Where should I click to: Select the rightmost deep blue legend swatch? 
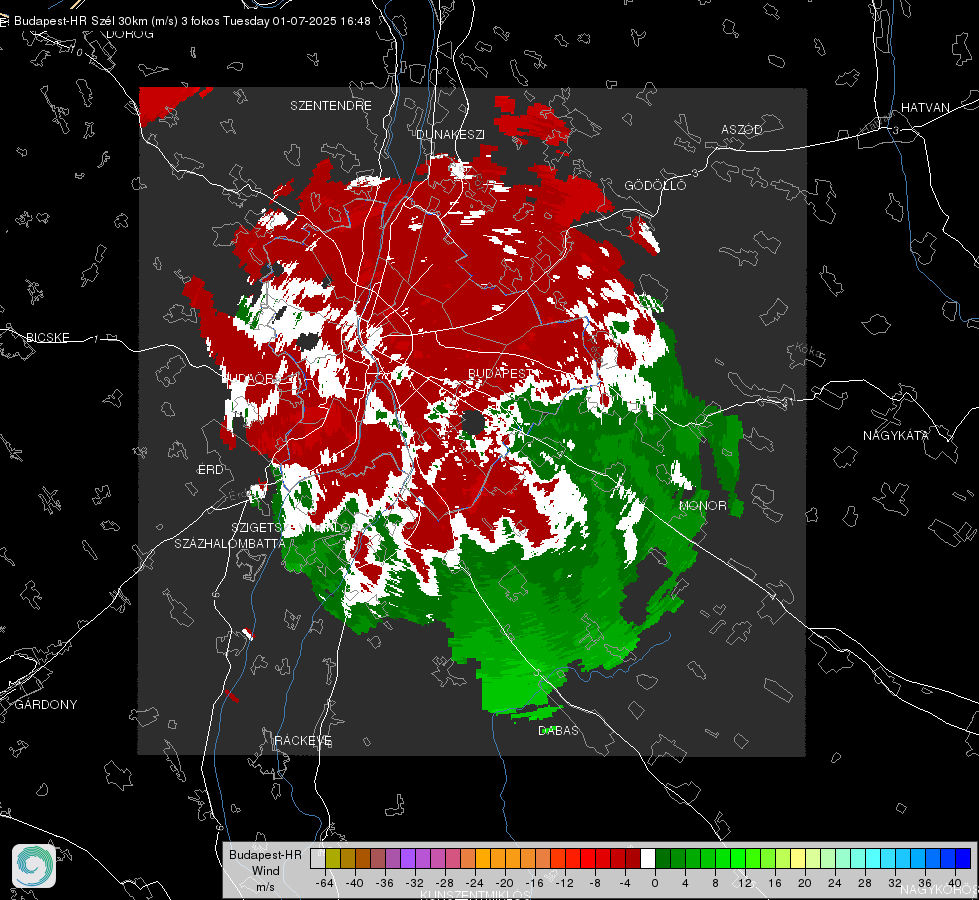pyautogui.click(x=963, y=858)
